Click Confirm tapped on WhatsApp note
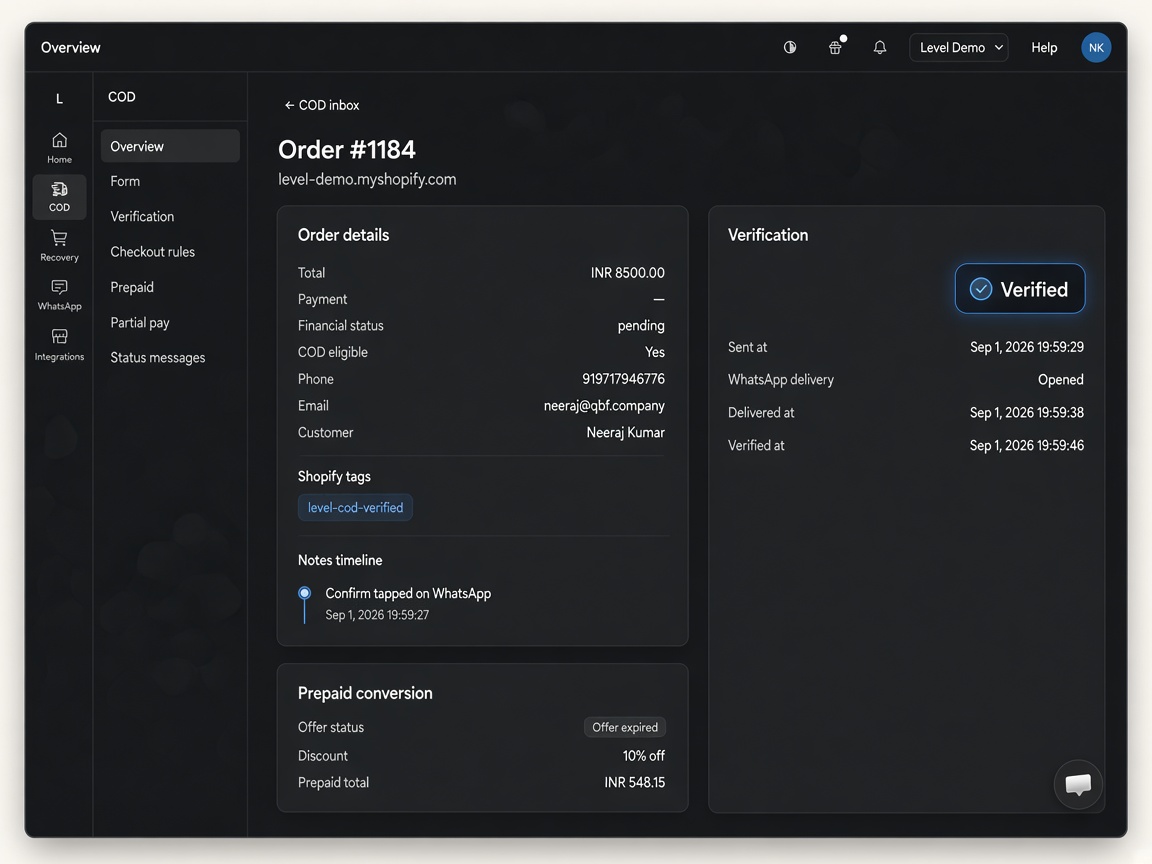 (x=408, y=594)
